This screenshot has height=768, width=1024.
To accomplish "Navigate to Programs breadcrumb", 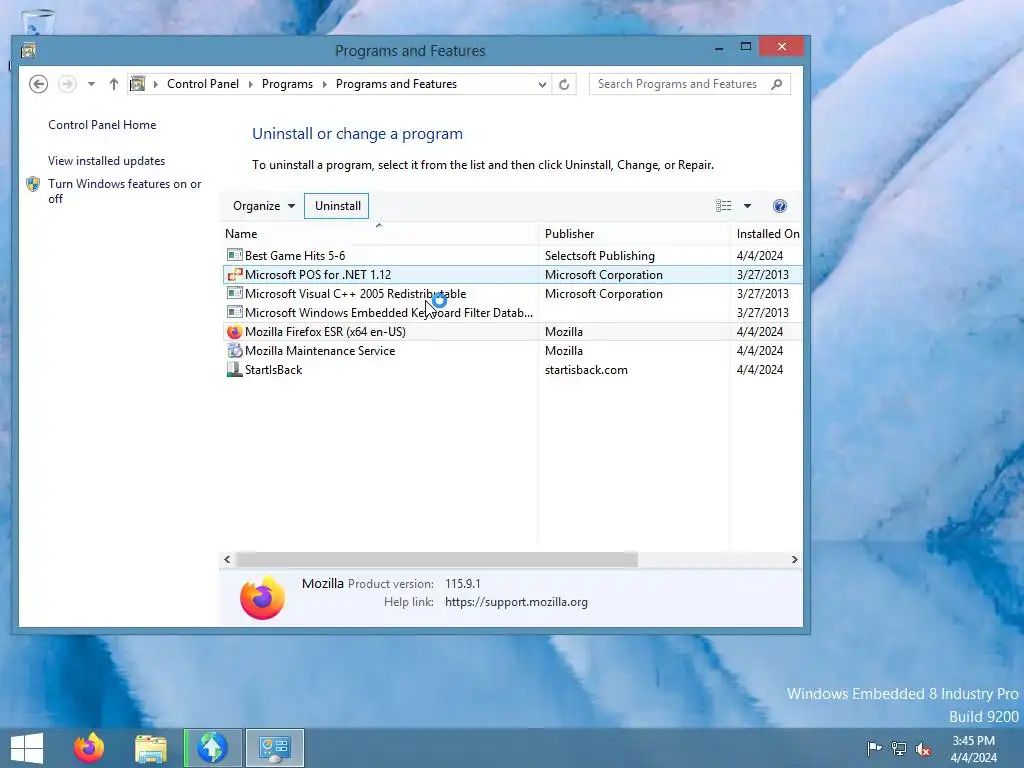I will coord(287,84).
